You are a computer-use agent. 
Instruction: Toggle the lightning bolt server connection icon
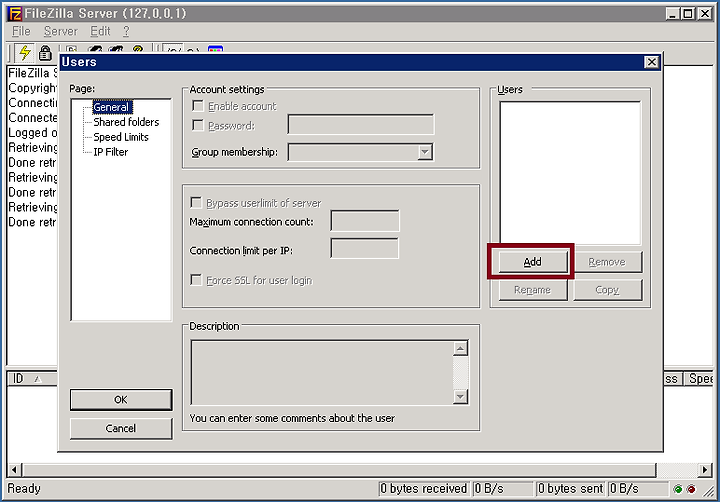(x=24, y=52)
